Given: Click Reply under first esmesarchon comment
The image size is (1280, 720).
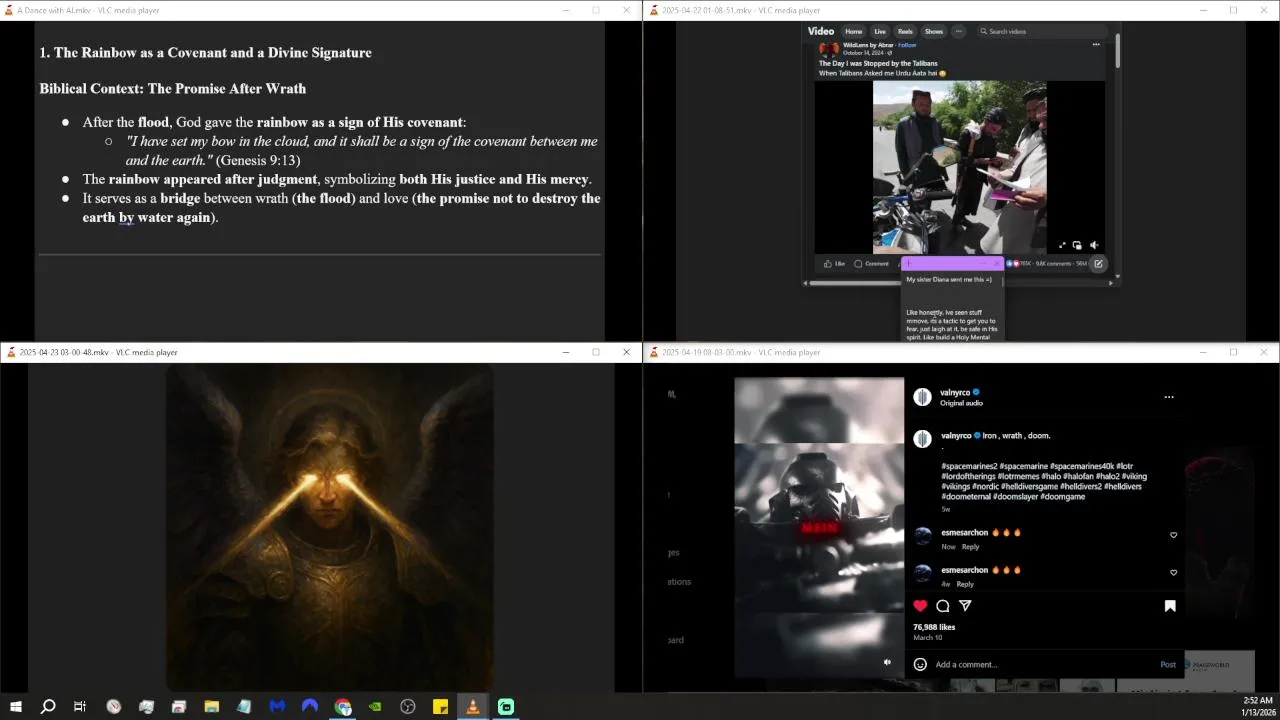Looking at the screenshot, I should pyautogui.click(x=971, y=547).
